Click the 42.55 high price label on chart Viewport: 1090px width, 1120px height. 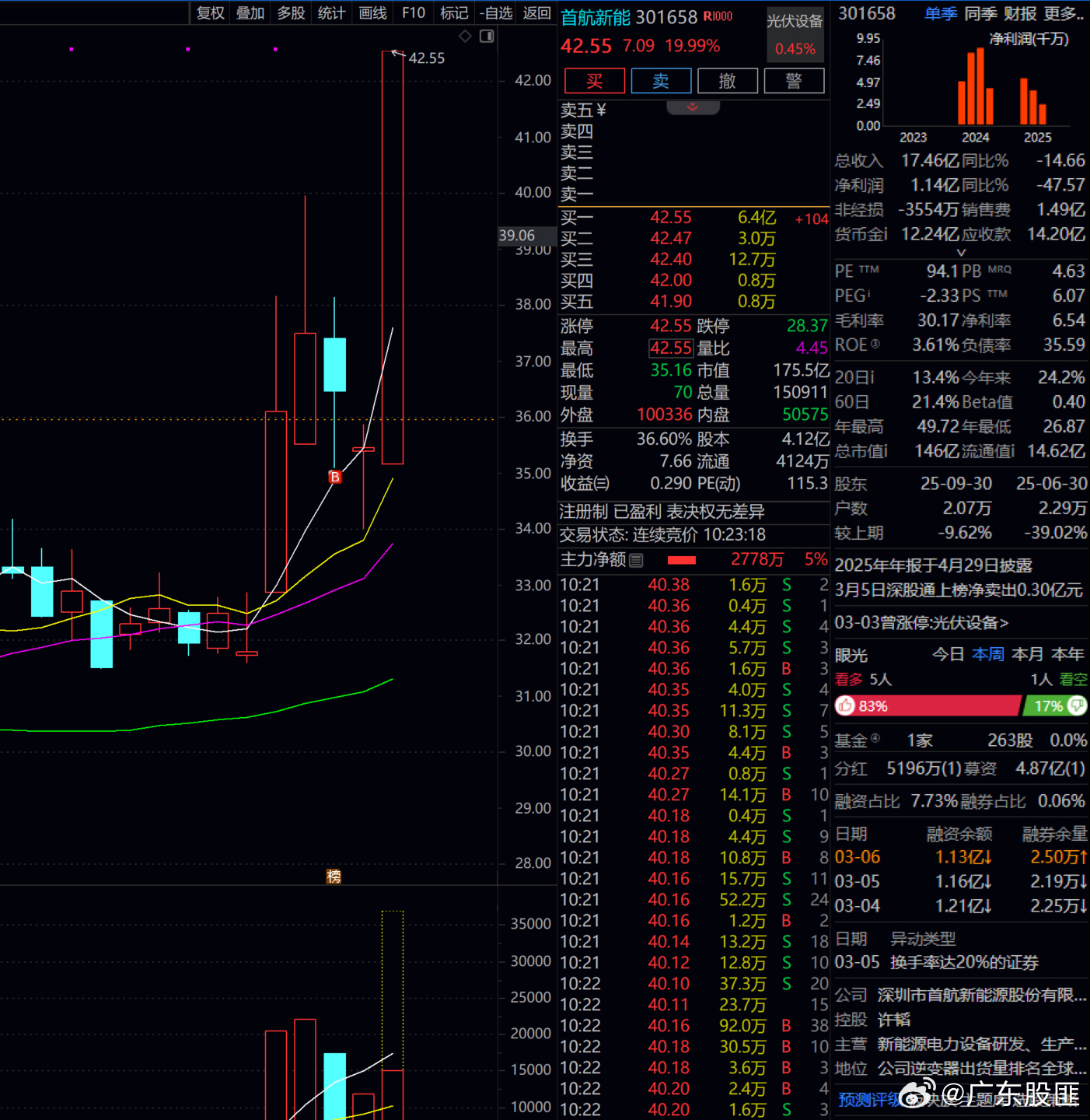427,58
